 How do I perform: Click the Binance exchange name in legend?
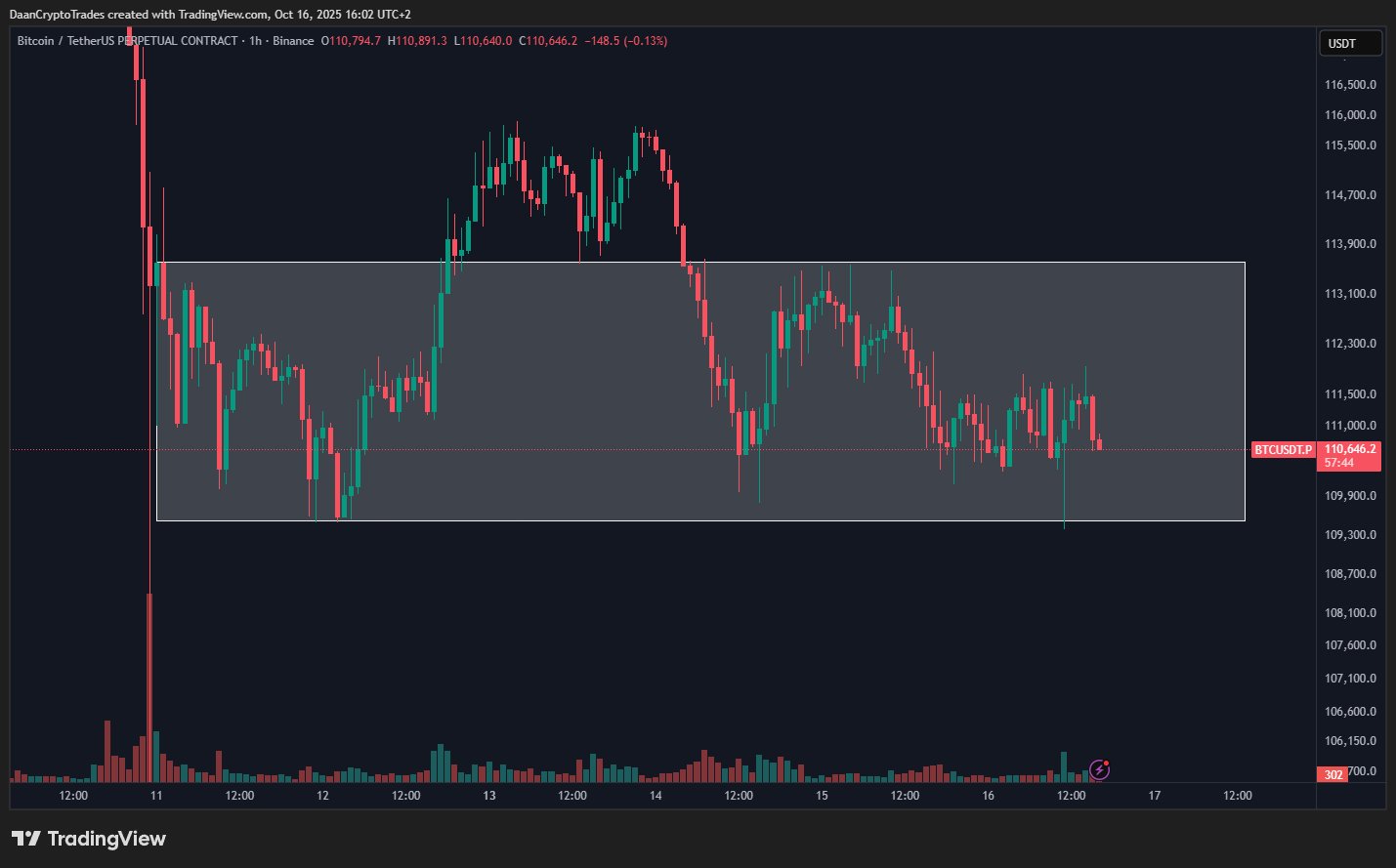click(x=293, y=41)
